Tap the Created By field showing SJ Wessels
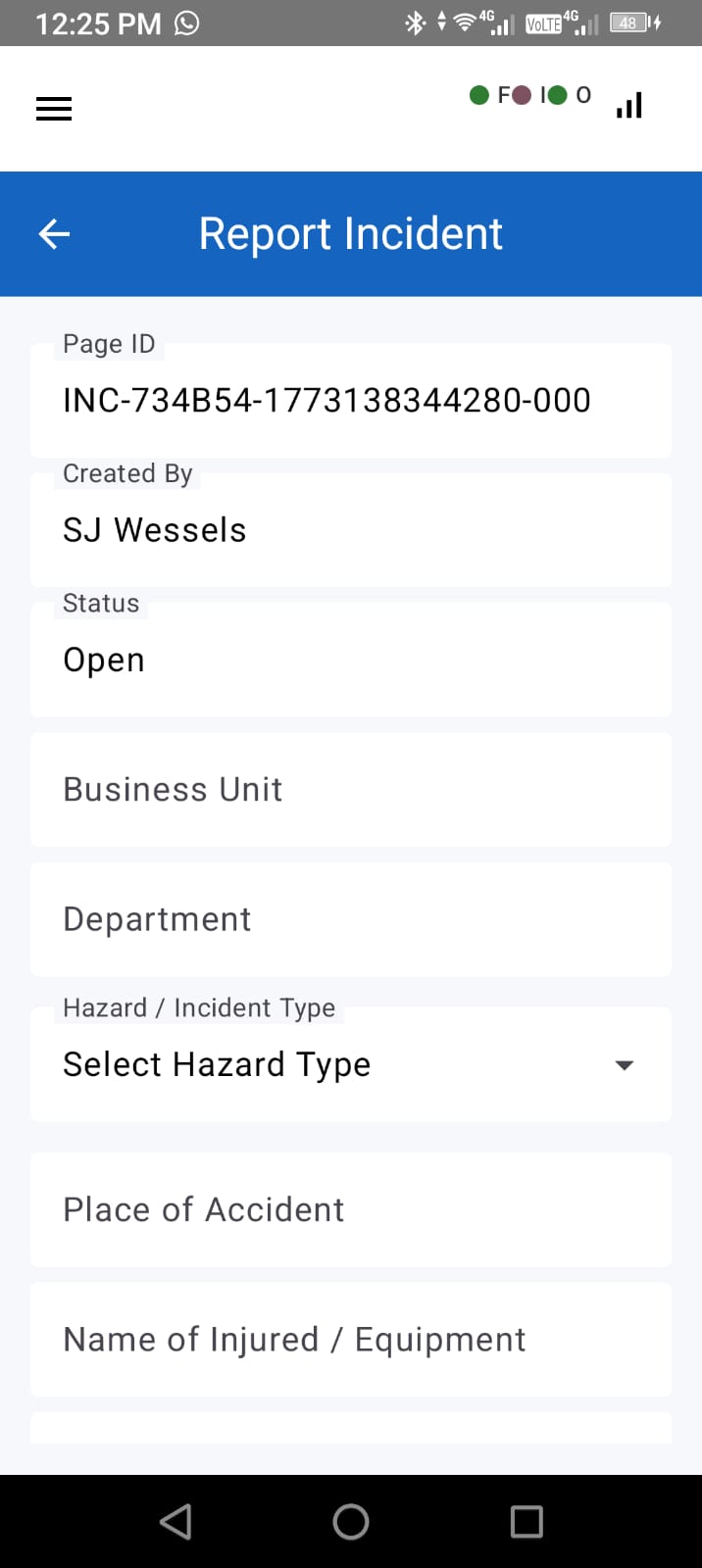 coord(350,529)
